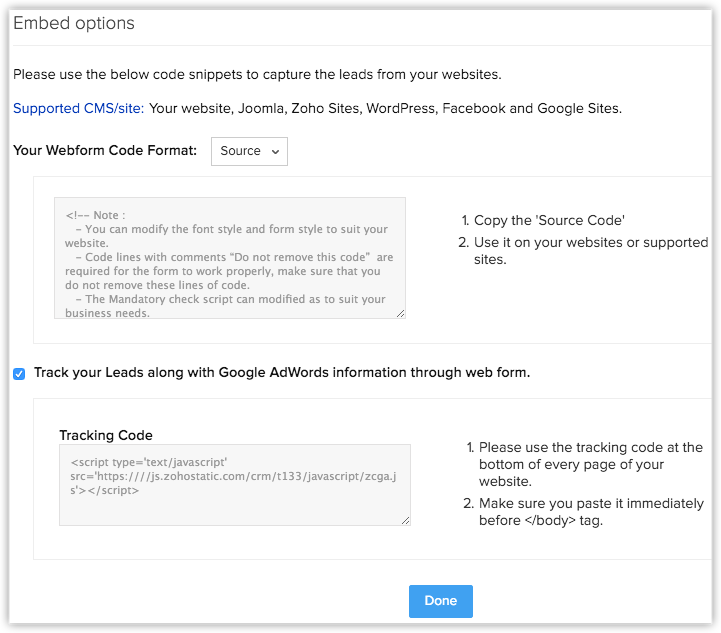Uncheck the Track your Leads checkbox
Viewport: 721px width, 633px height.
pyautogui.click(x=19, y=373)
